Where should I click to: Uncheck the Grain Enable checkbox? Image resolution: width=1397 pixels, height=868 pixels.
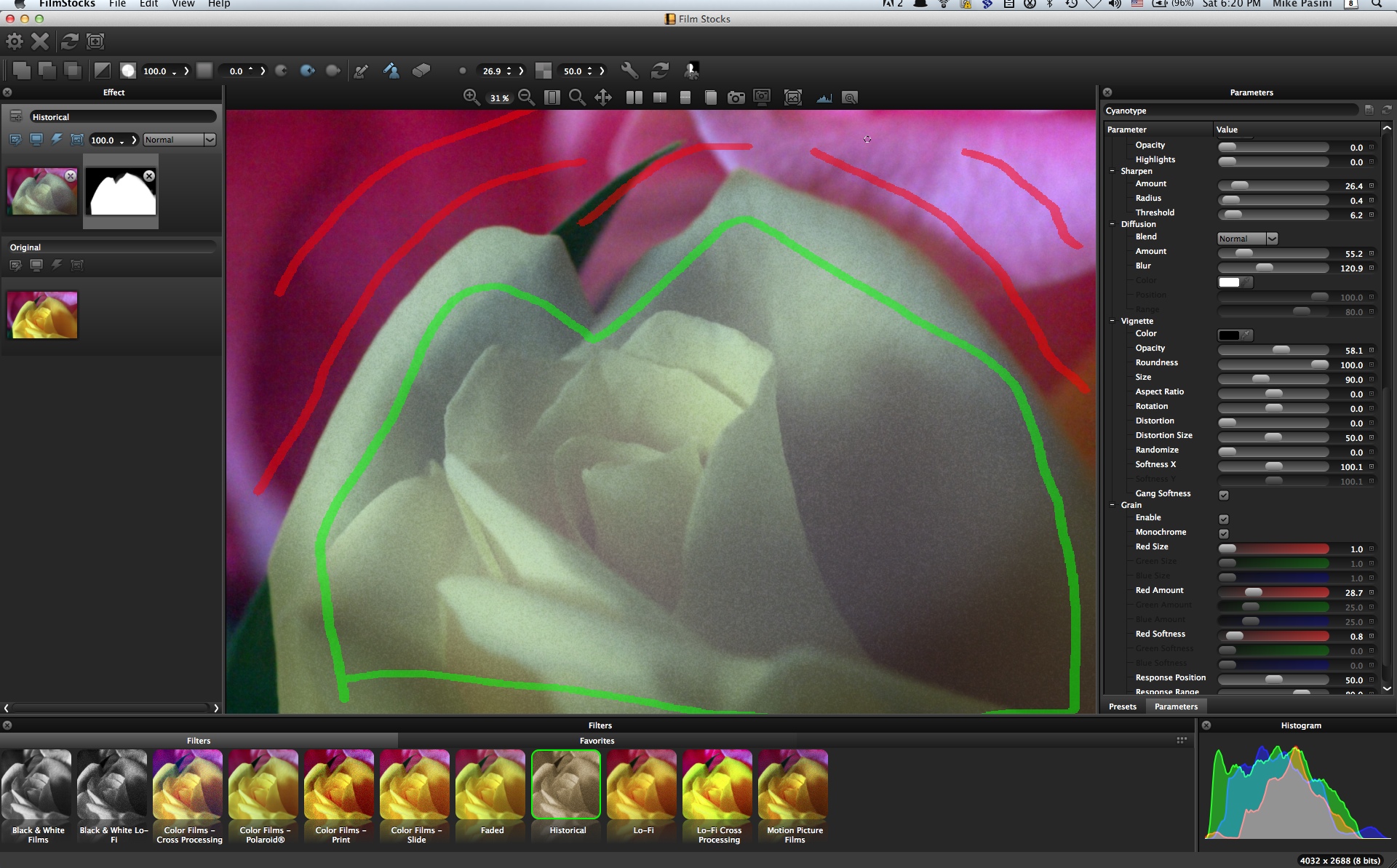[x=1224, y=519]
